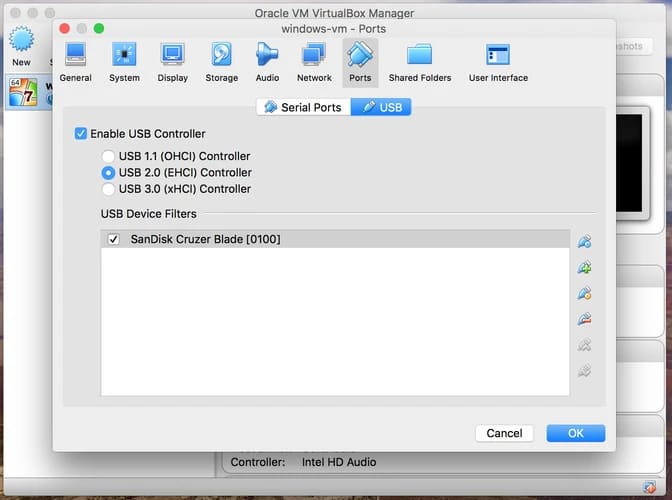
Task: Open User Interface settings section
Action: click(x=498, y=63)
